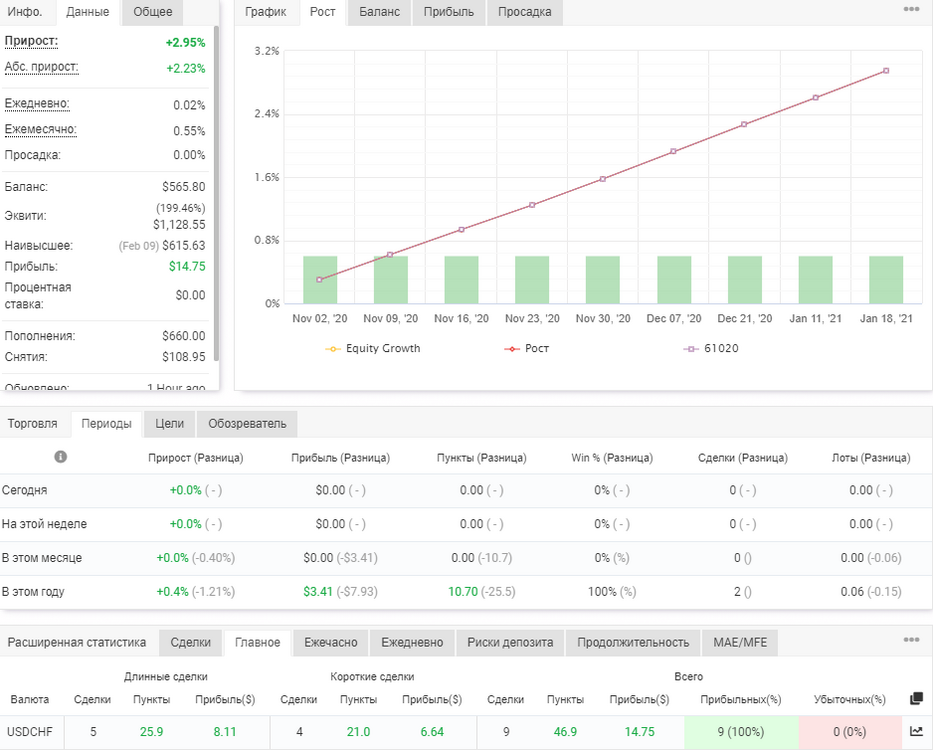Open the Баланс chart tab
933x750 pixels.
(380, 12)
